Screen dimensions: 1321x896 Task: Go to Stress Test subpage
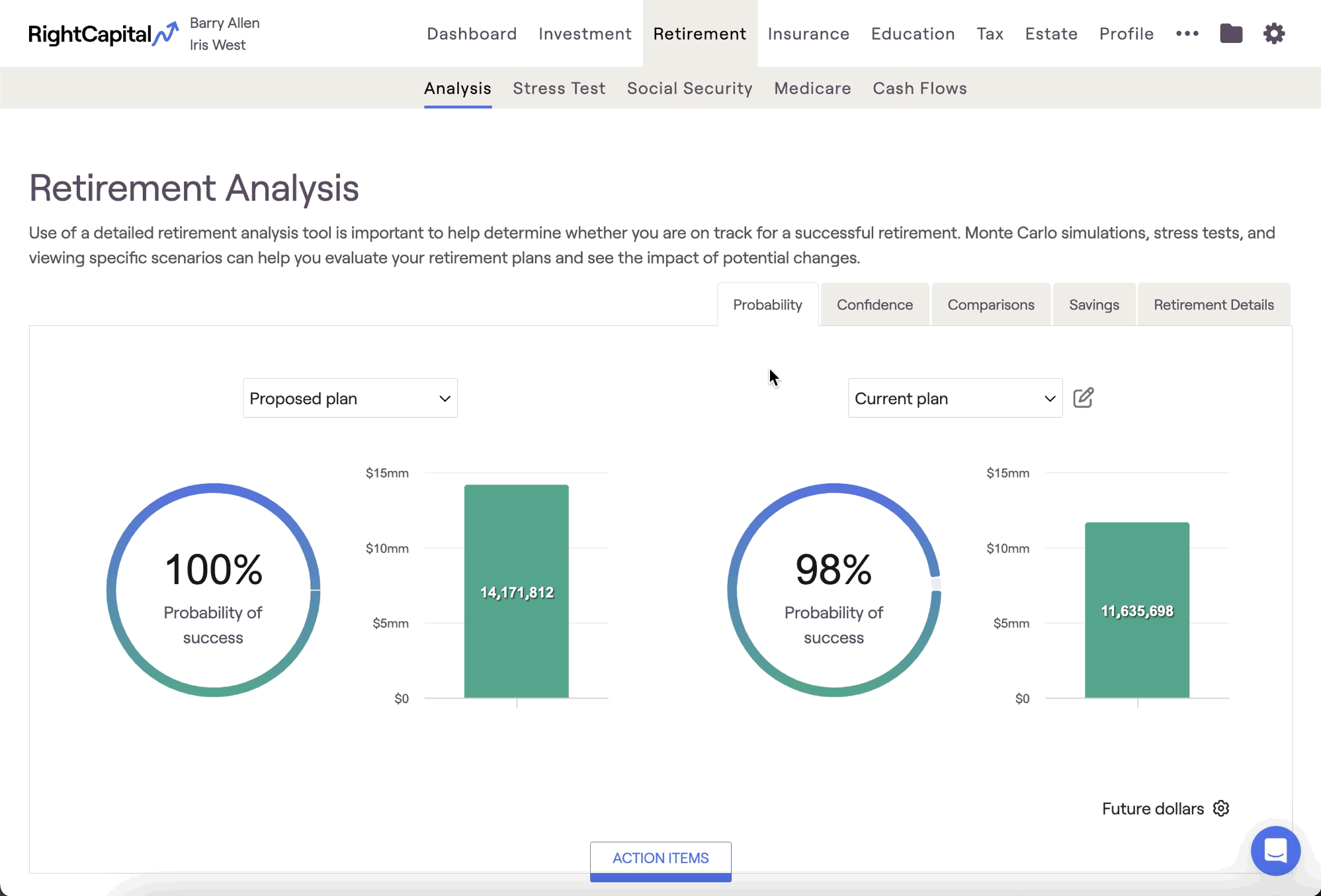click(x=559, y=88)
